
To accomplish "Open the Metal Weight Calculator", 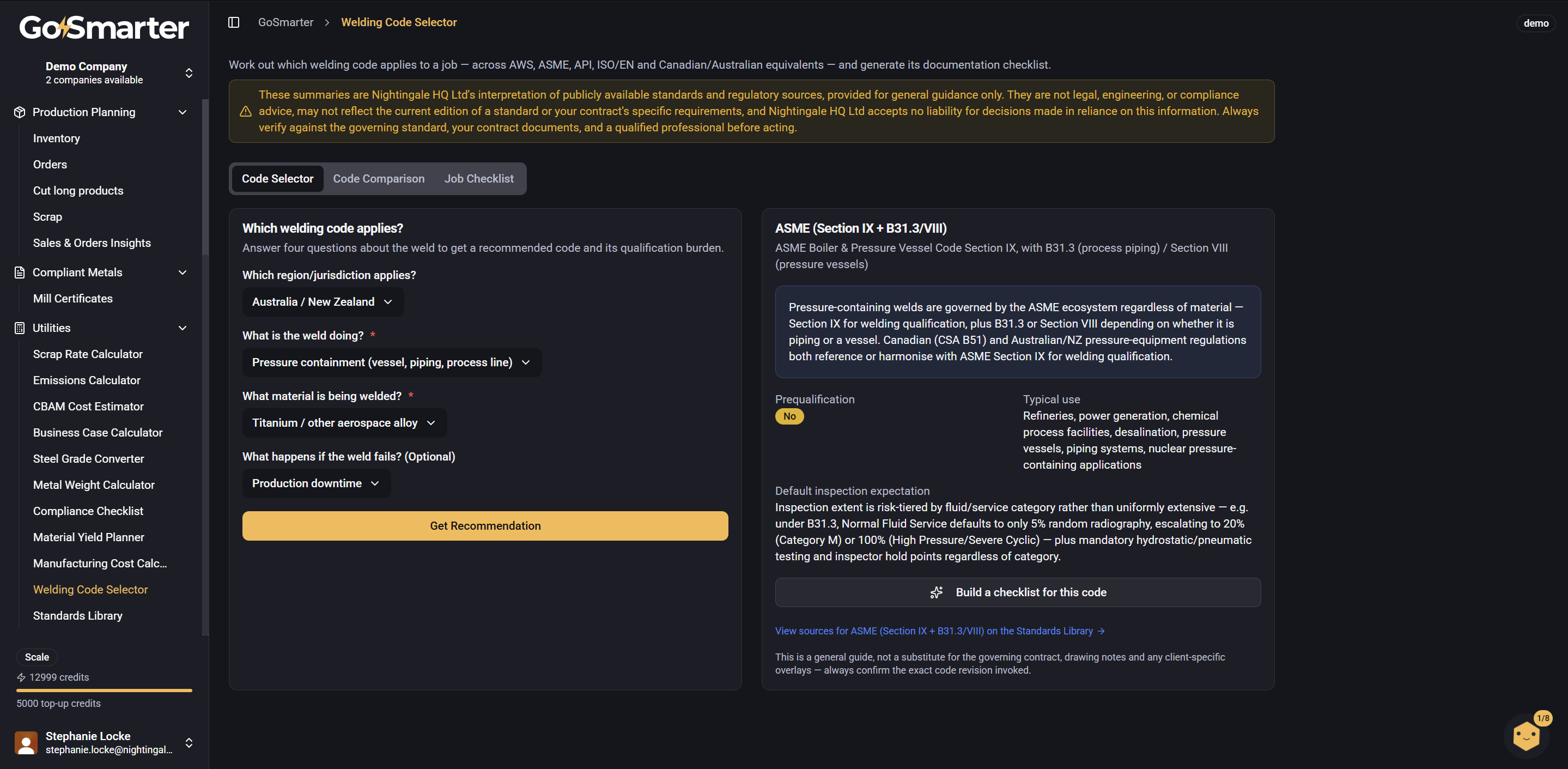I will click(94, 485).
